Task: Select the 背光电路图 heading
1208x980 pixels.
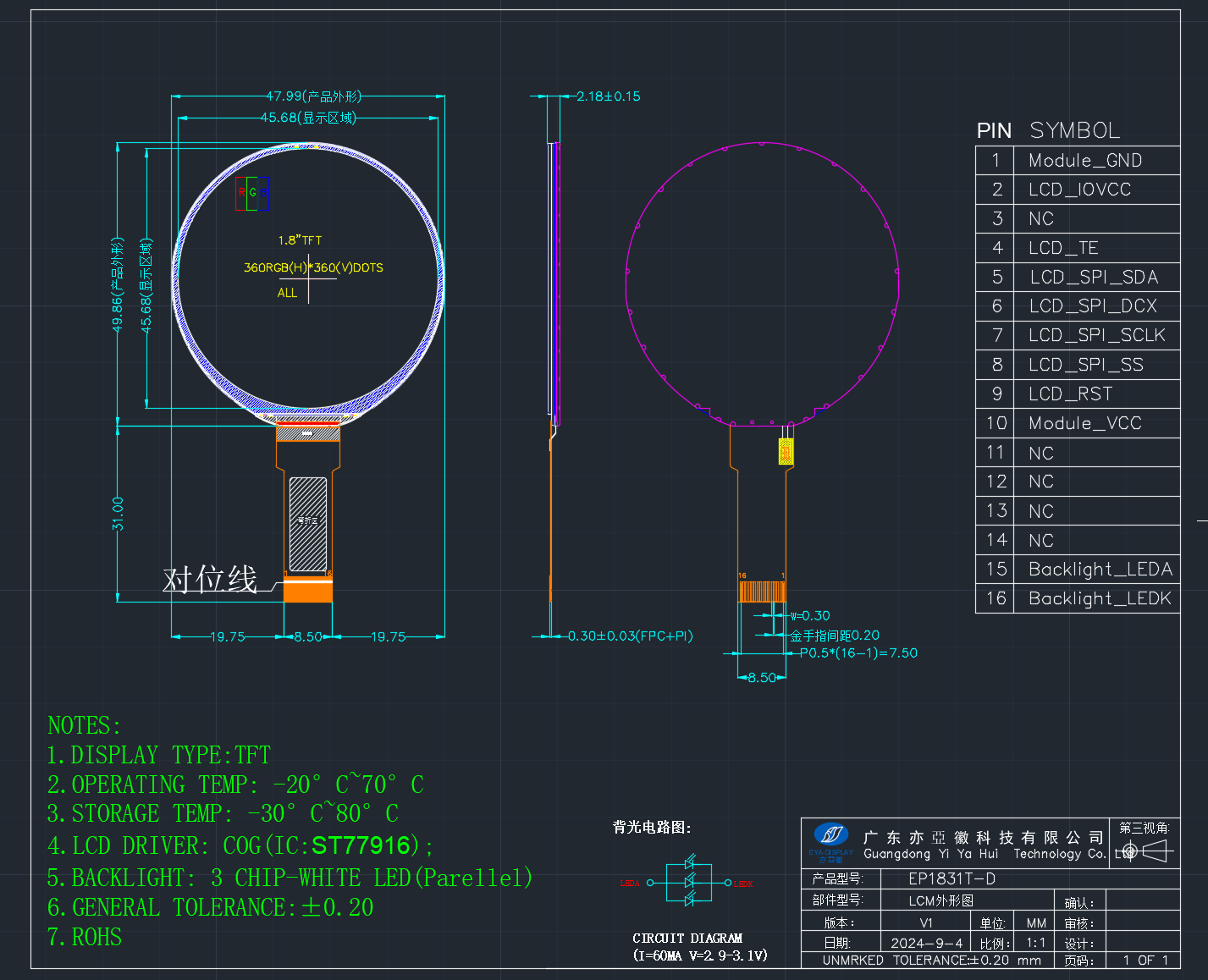Action: 653,827
